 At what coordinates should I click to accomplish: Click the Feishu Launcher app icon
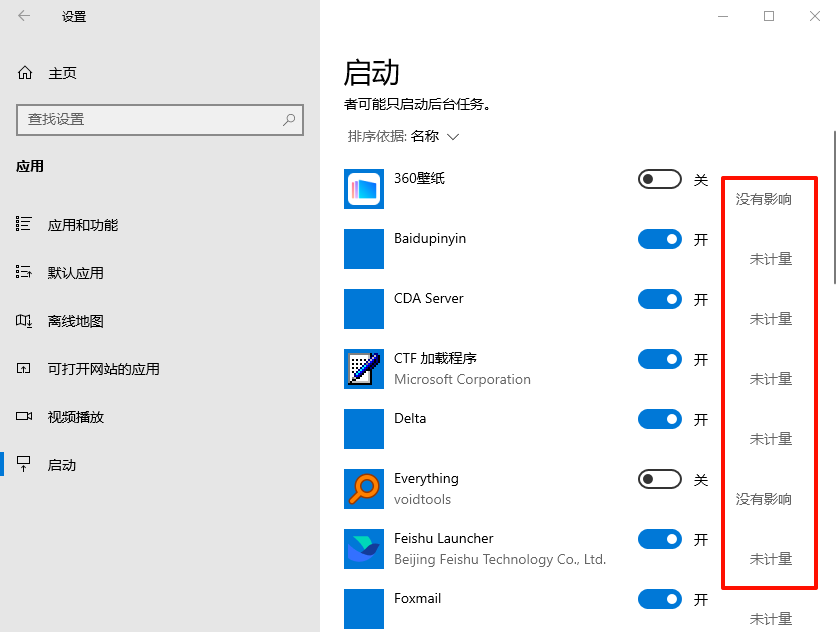(363, 548)
